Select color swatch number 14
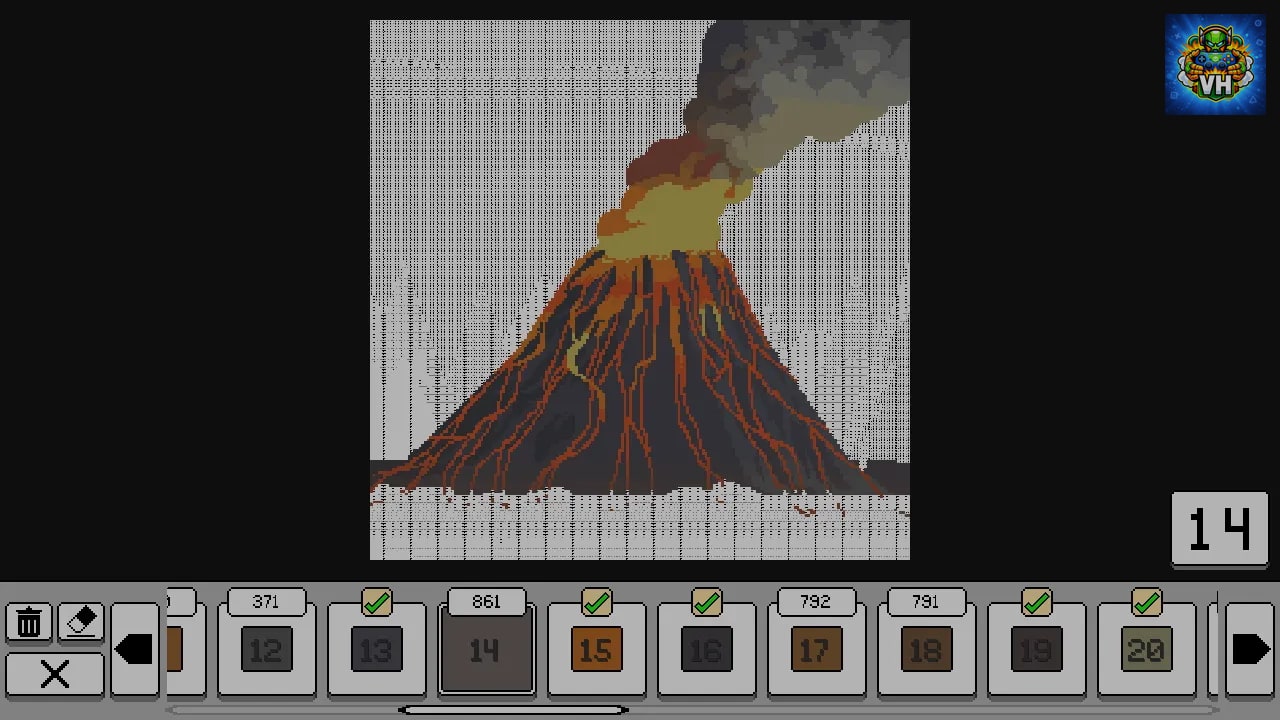This screenshot has width=1280, height=720. pos(486,650)
